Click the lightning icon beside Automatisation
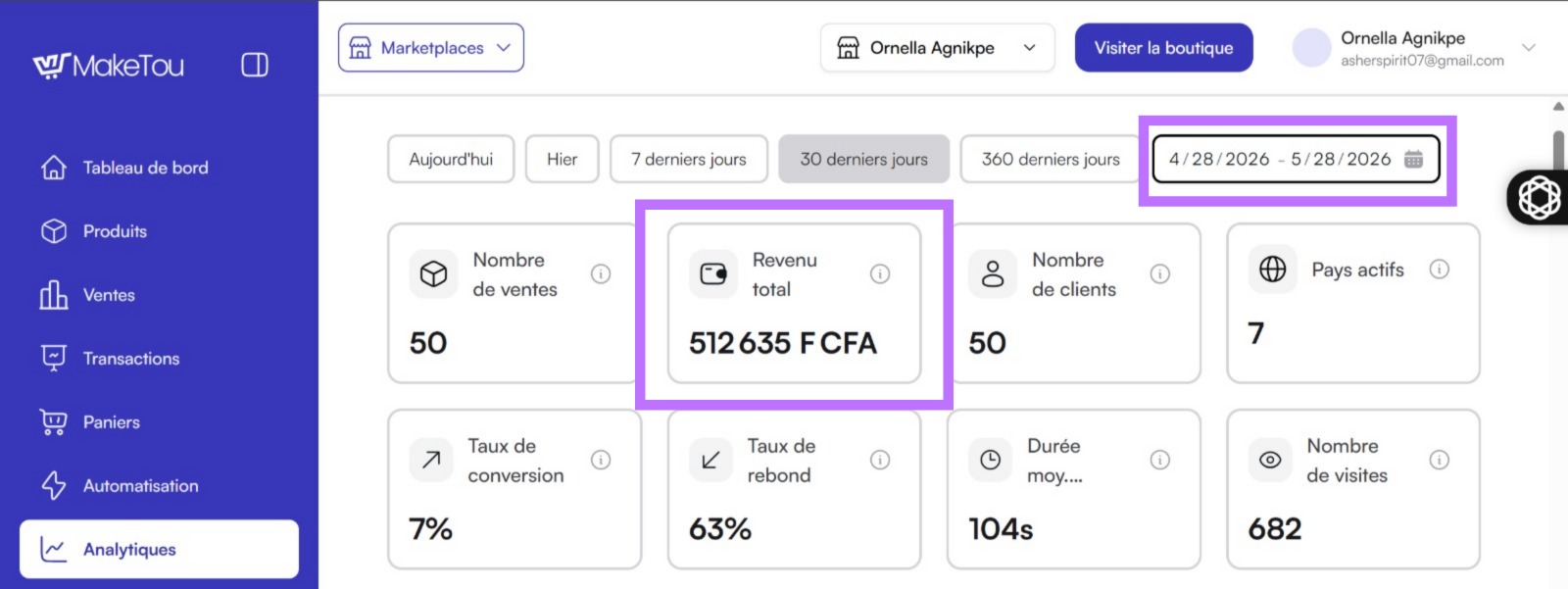 54,486
